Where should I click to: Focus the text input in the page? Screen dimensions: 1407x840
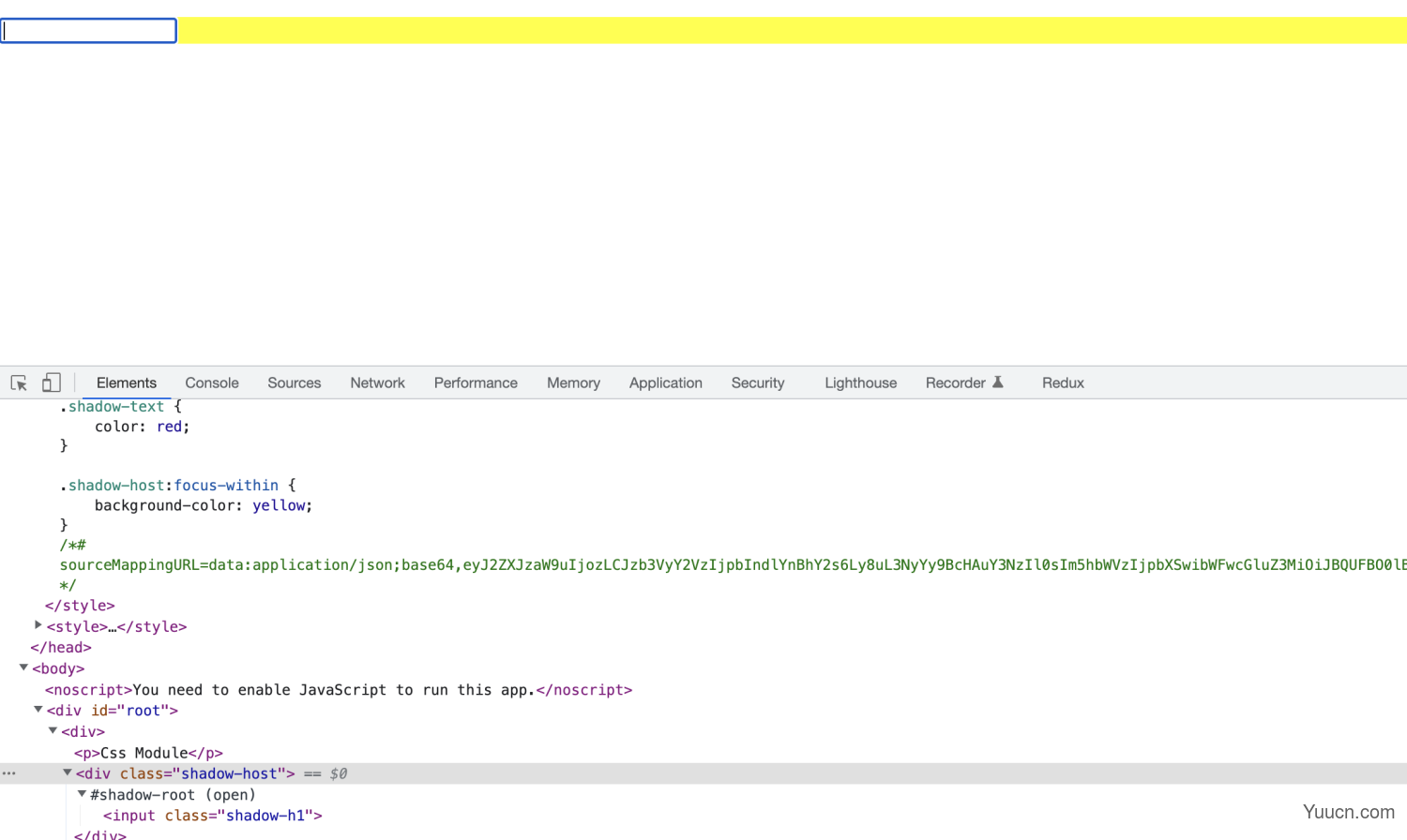pyautogui.click(x=88, y=31)
